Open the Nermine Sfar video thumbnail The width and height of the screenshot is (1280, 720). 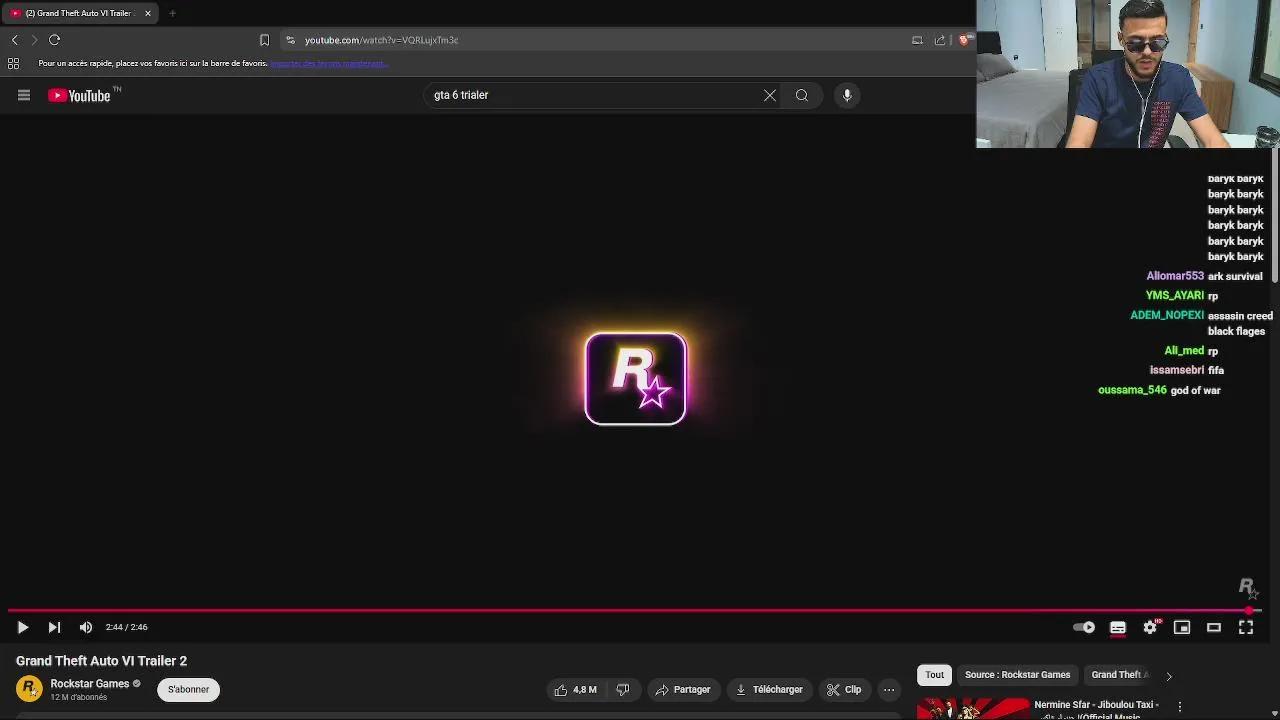coord(973,709)
